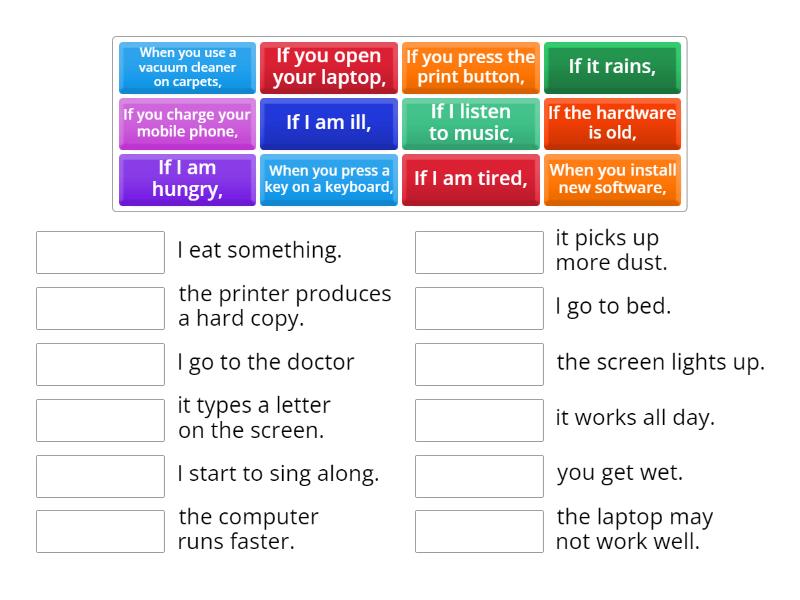Viewport: 800px width, 600px height.
Task: Click 'If the hardware is old,' tile
Action: point(612,123)
